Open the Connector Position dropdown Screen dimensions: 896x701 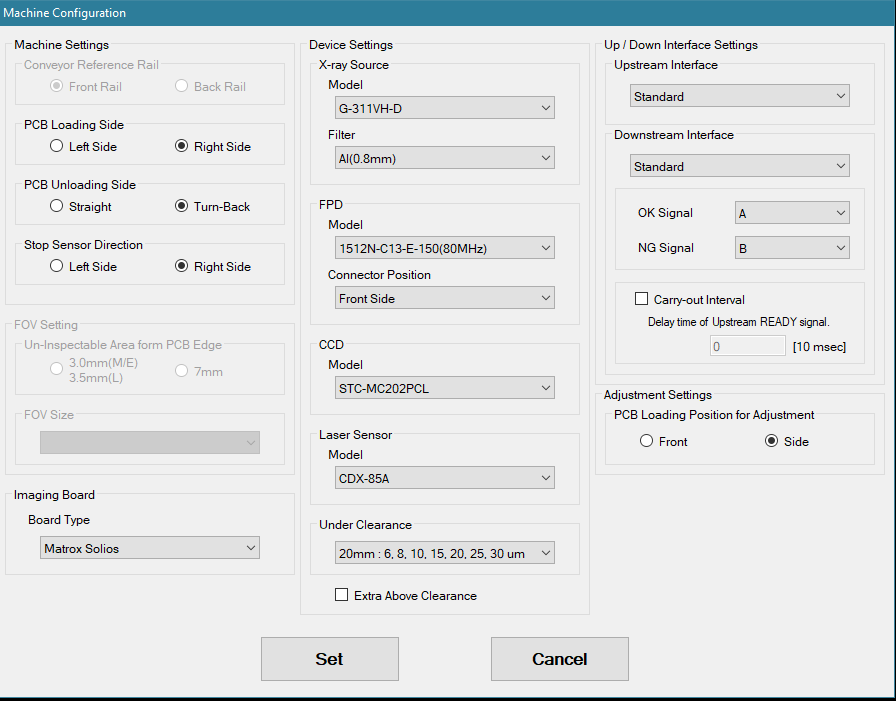coord(445,298)
